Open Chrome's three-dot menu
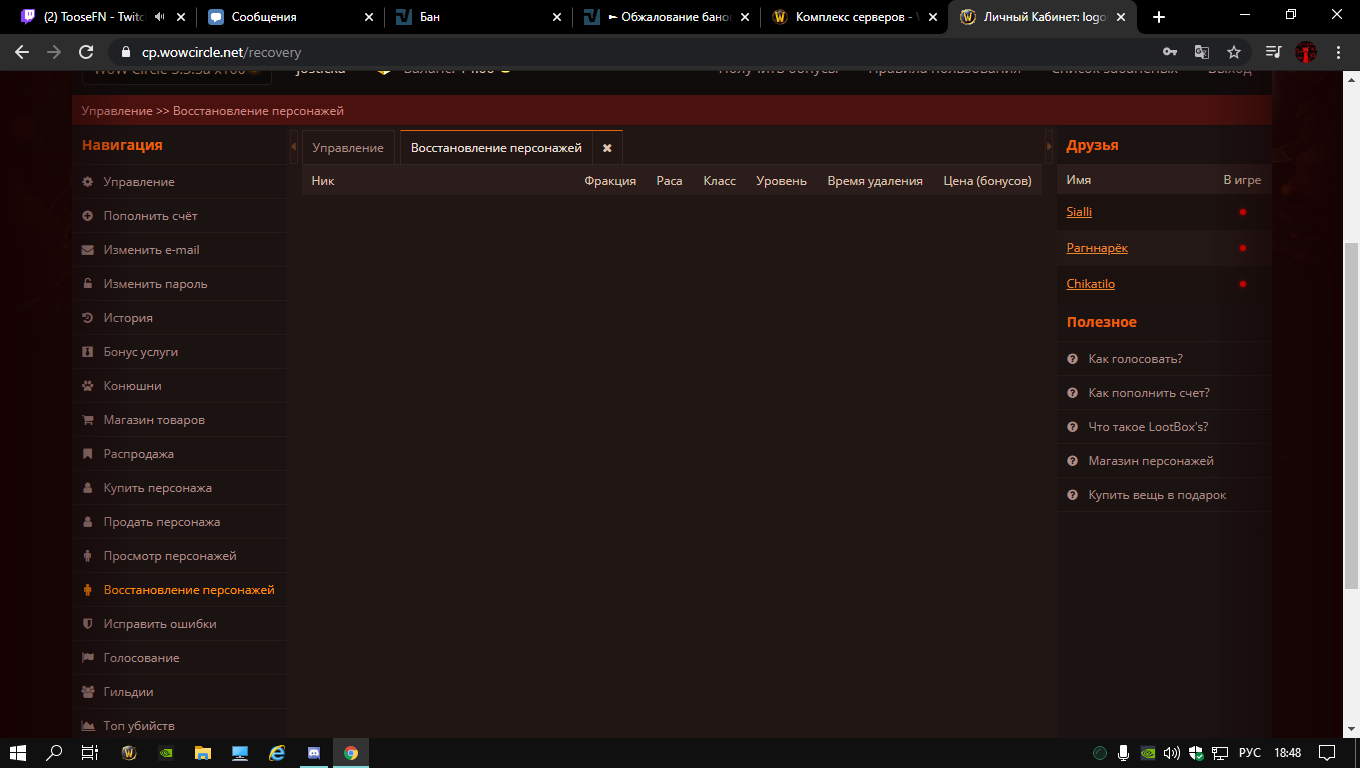This screenshot has width=1360, height=768. click(x=1338, y=52)
